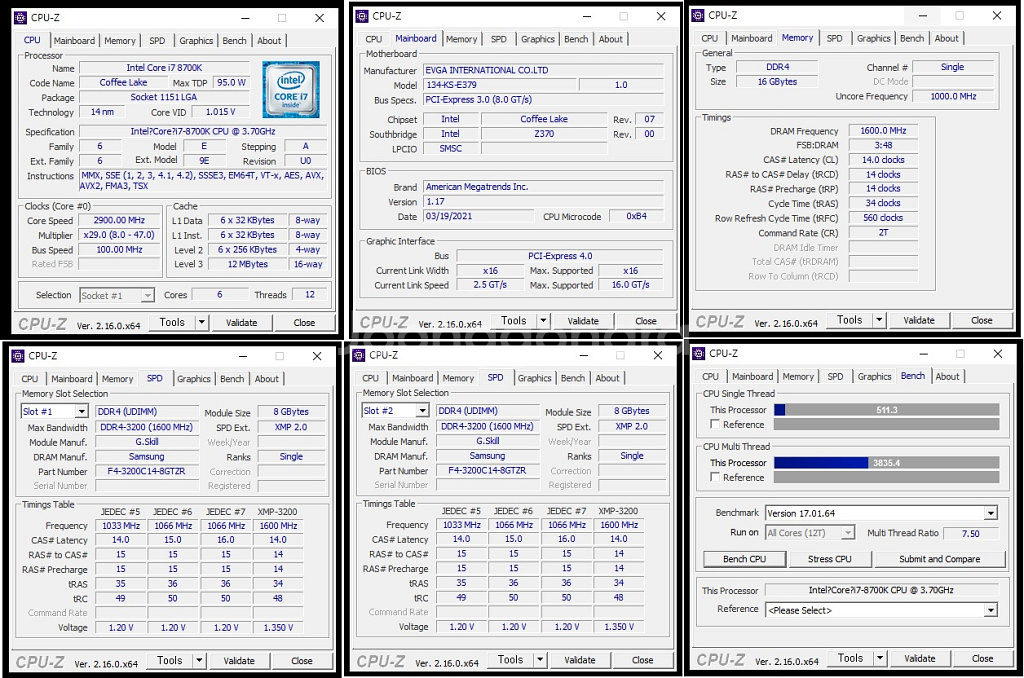The width and height of the screenshot is (1024, 678).
Task: Click manufacturer EVGA INTERNATIONAL CO.LTD
Action: 543,70
